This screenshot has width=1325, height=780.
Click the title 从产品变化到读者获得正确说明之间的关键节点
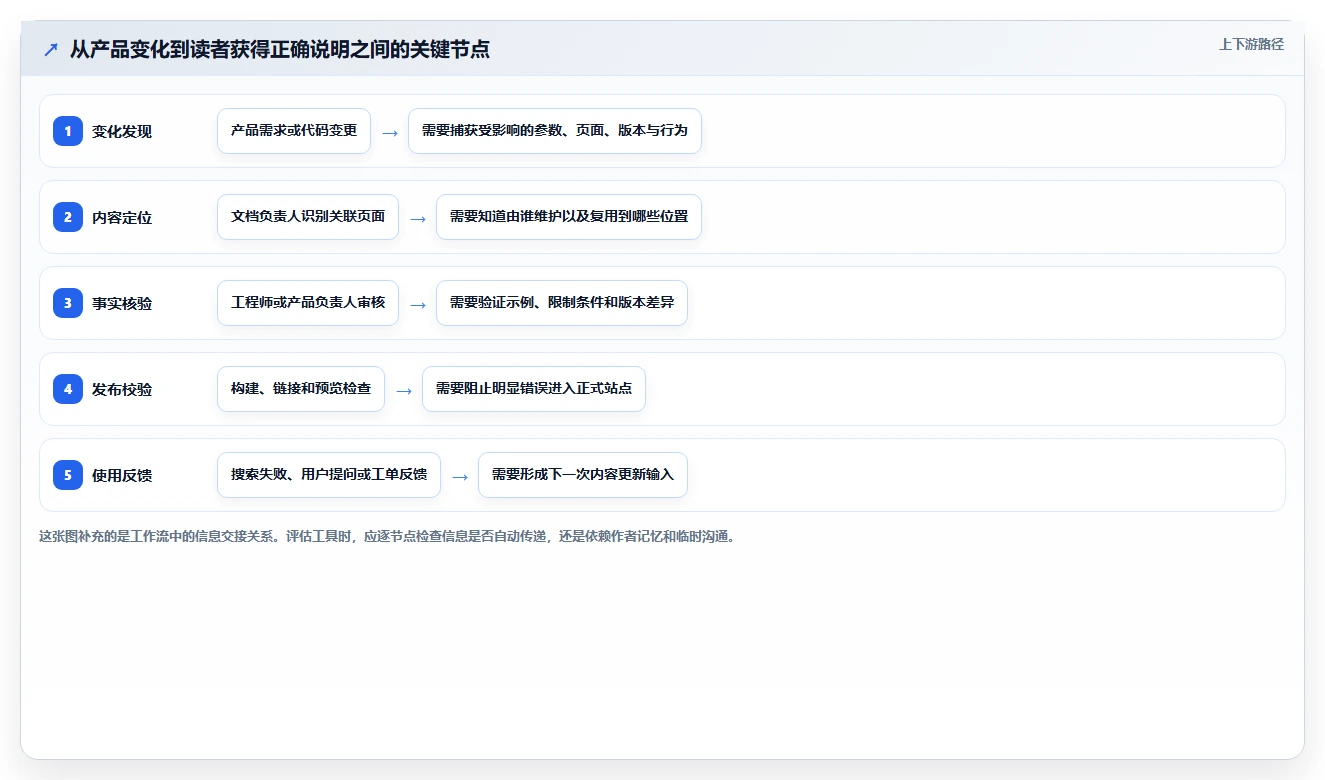[279, 49]
